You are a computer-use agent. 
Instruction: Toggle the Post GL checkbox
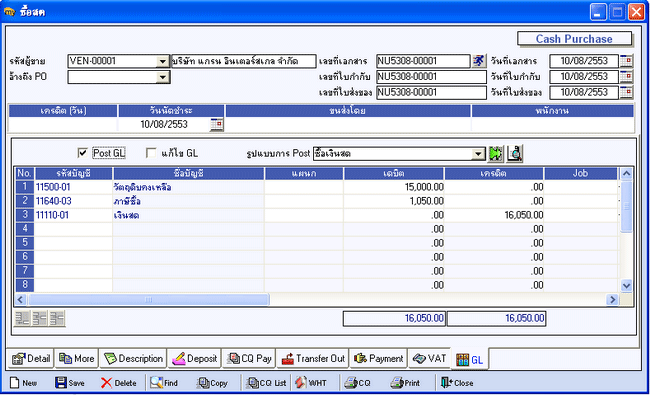pos(82,153)
